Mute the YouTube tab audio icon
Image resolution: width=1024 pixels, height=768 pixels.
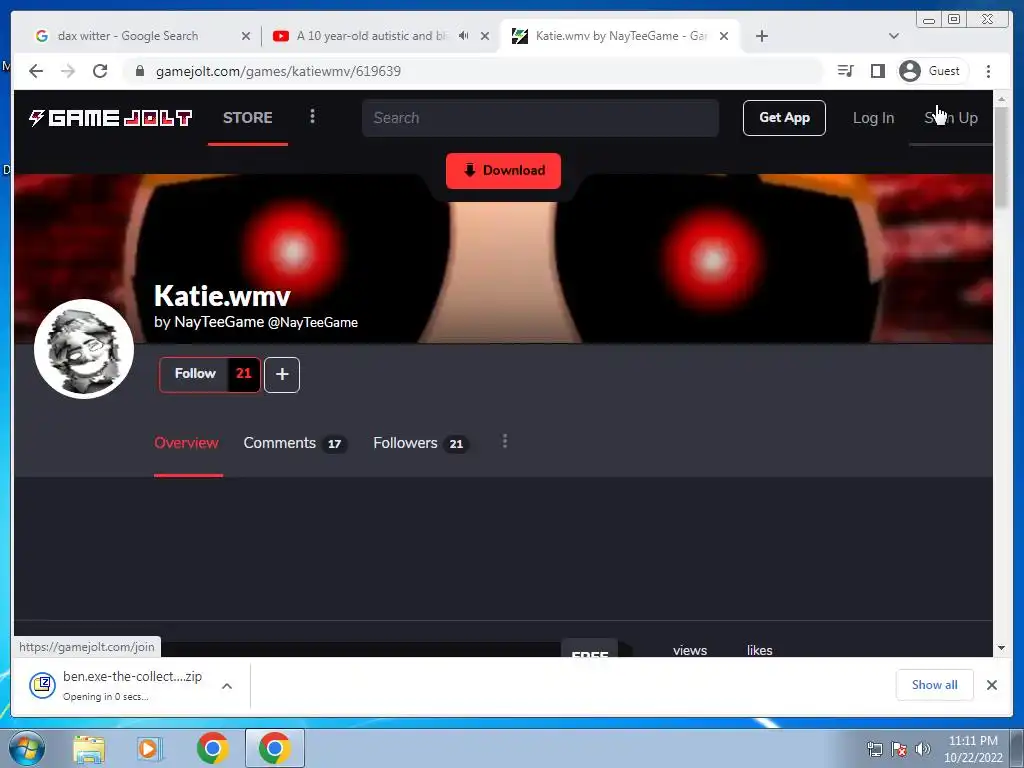(x=464, y=36)
